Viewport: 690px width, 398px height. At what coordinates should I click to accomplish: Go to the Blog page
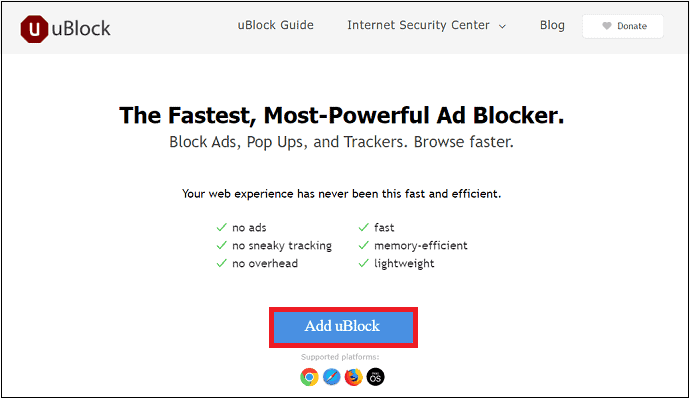click(552, 25)
